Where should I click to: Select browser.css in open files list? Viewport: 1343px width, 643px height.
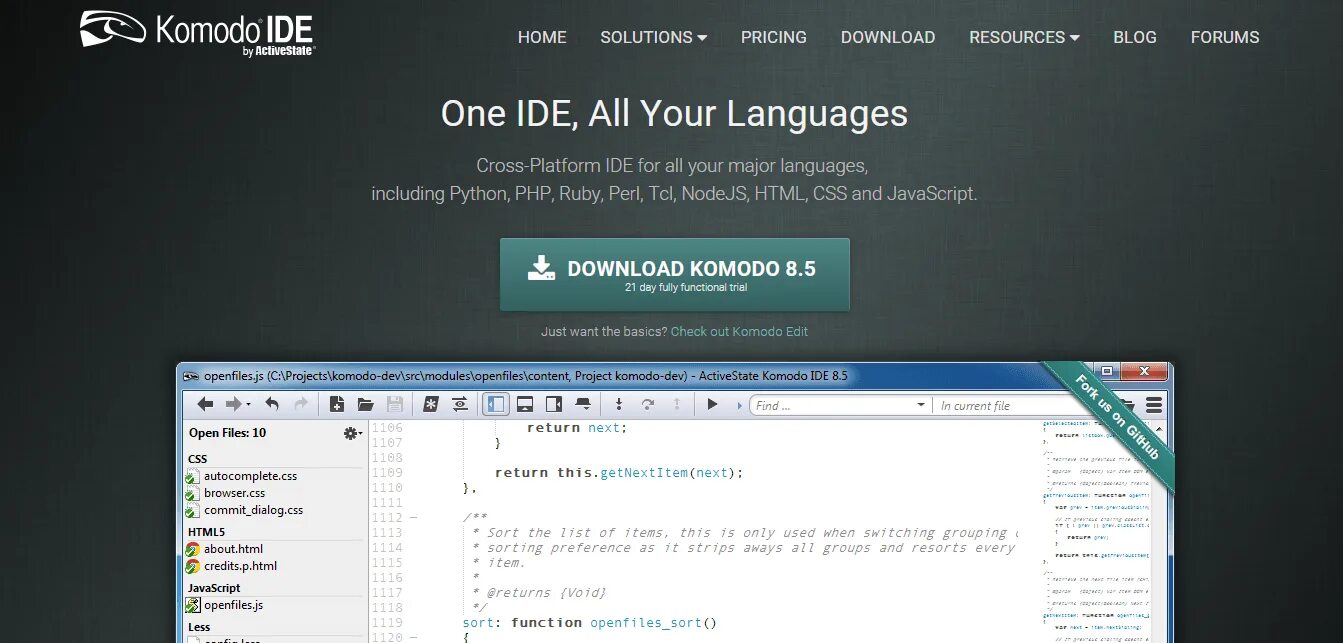point(234,493)
